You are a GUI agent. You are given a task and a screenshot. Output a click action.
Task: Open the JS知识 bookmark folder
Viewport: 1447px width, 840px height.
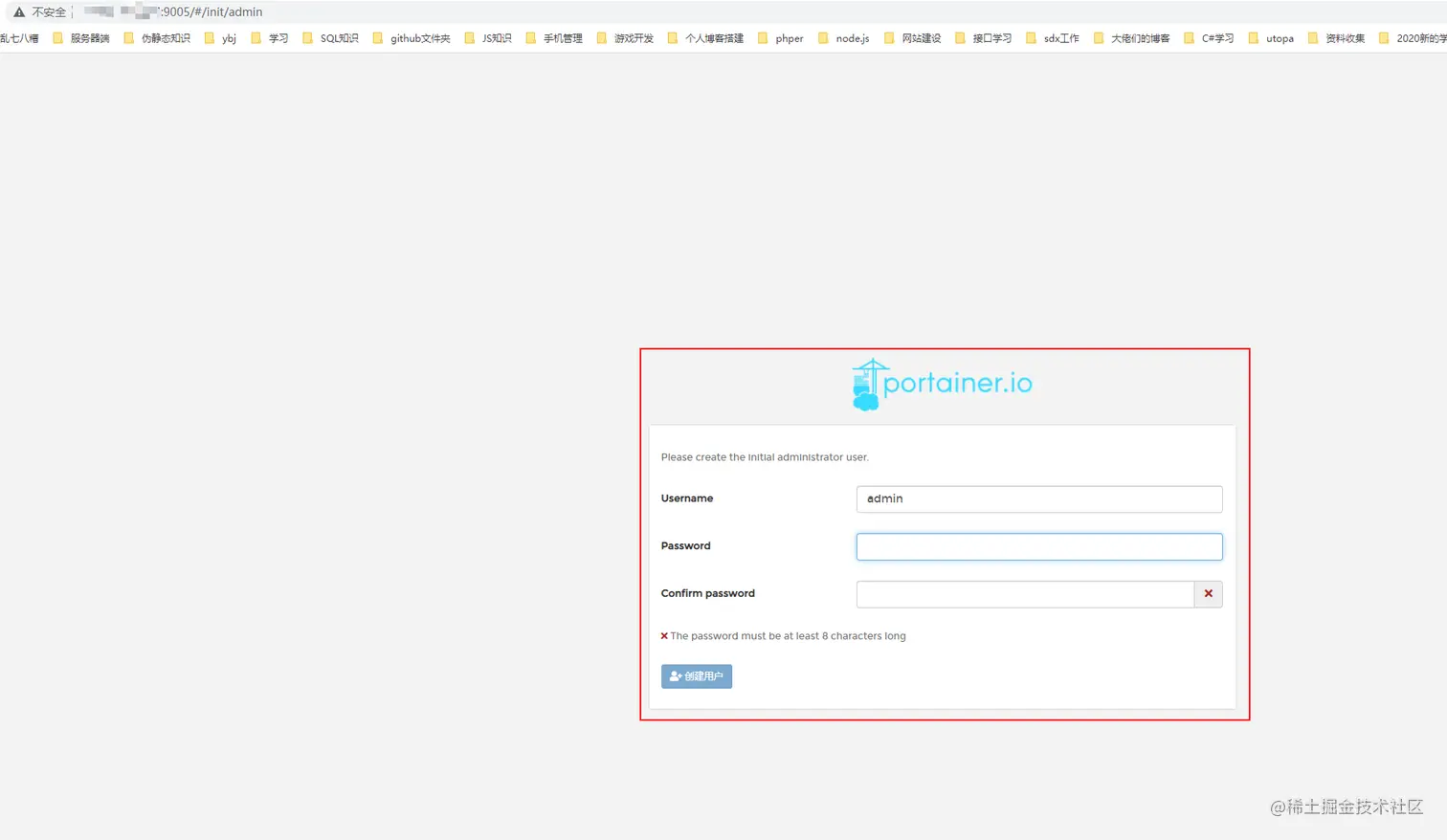click(x=488, y=38)
